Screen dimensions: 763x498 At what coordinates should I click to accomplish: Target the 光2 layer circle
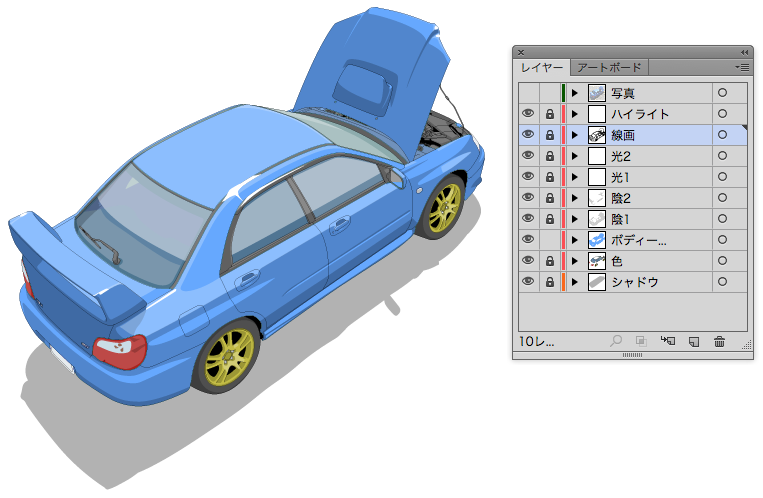coord(722,155)
